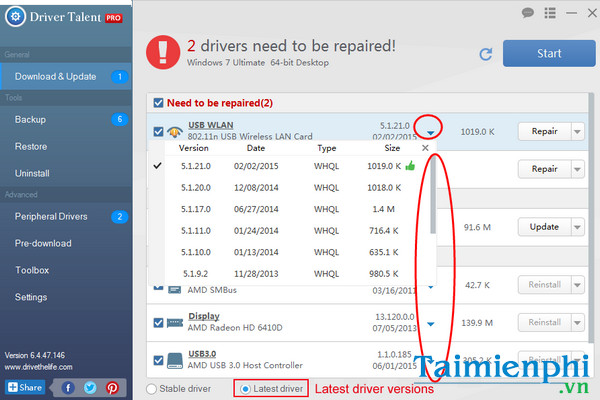Click the second Repair button
The width and height of the screenshot is (600, 400).
point(545,169)
